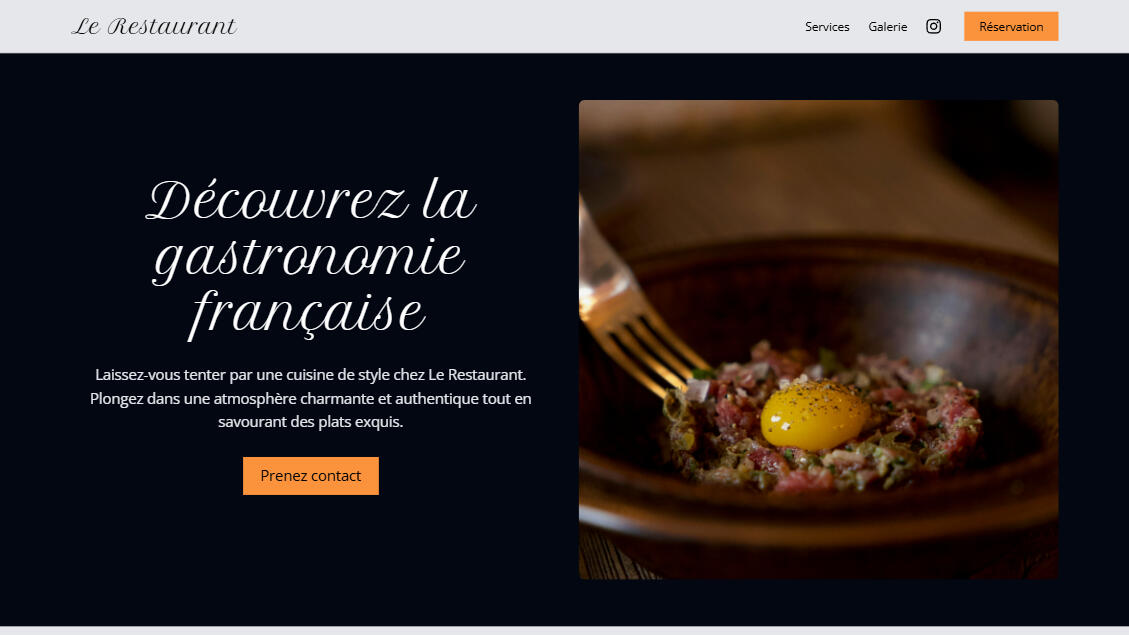Screen dimensions: 1129x635
Task: Click the line starting Plongez dans une atmosphère
Action: click(310, 398)
